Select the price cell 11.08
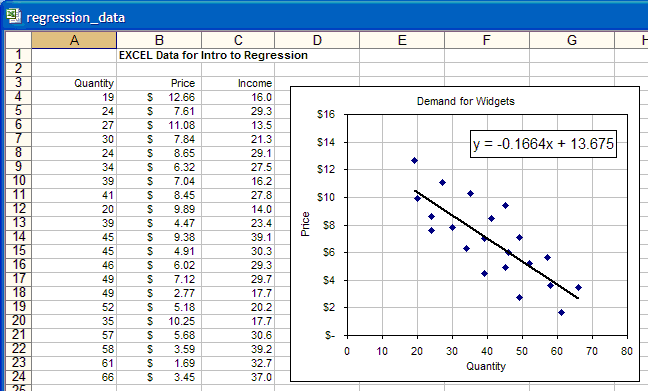Image resolution: width=648 pixels, height=391 pixels. [x=159, y=125]
